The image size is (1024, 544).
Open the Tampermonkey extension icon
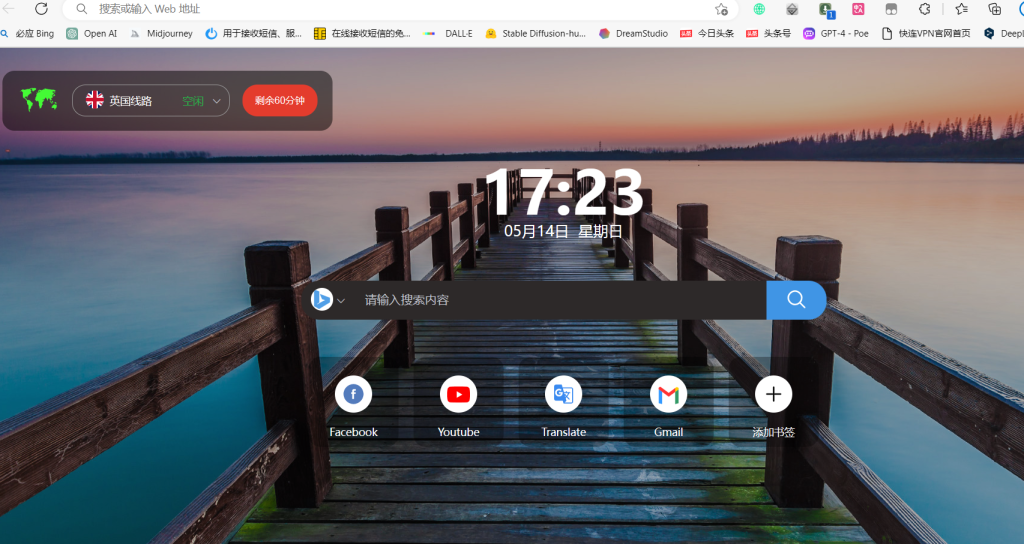click(x=891, y=9)
